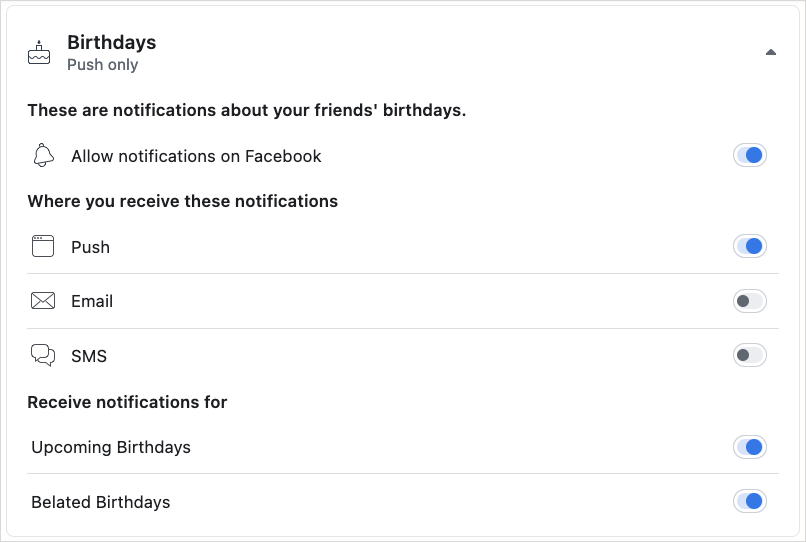The image size is (806, 542).
Task: Toggle Belated Birthdays notifications switch
Action: click(x=750, y=501)
